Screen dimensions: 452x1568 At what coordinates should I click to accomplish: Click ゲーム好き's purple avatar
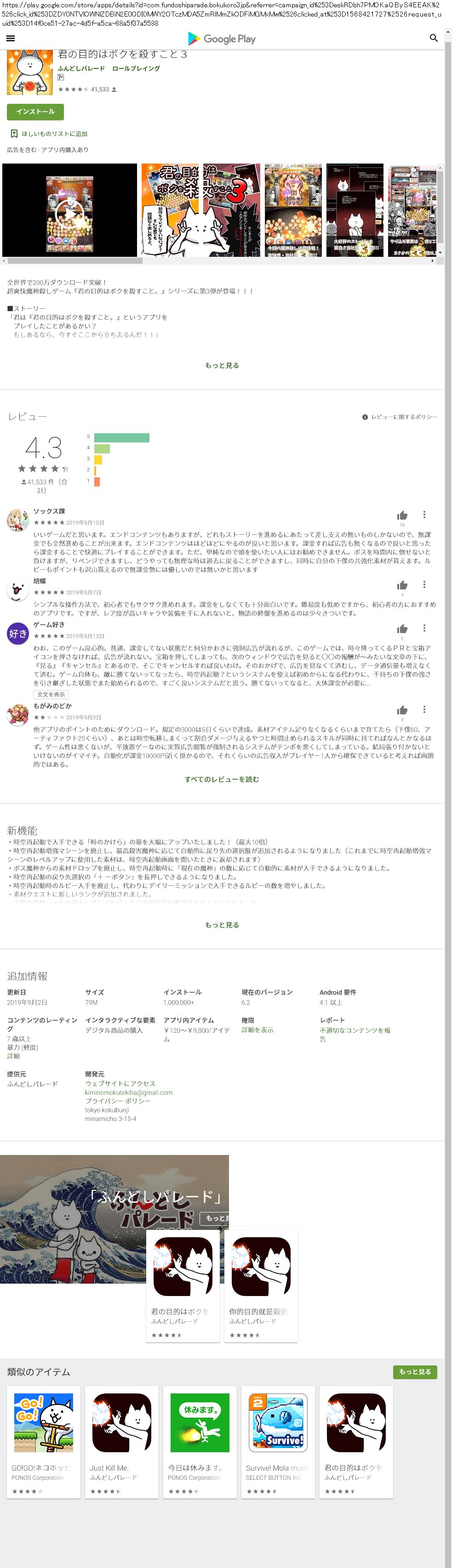point(17,634)
